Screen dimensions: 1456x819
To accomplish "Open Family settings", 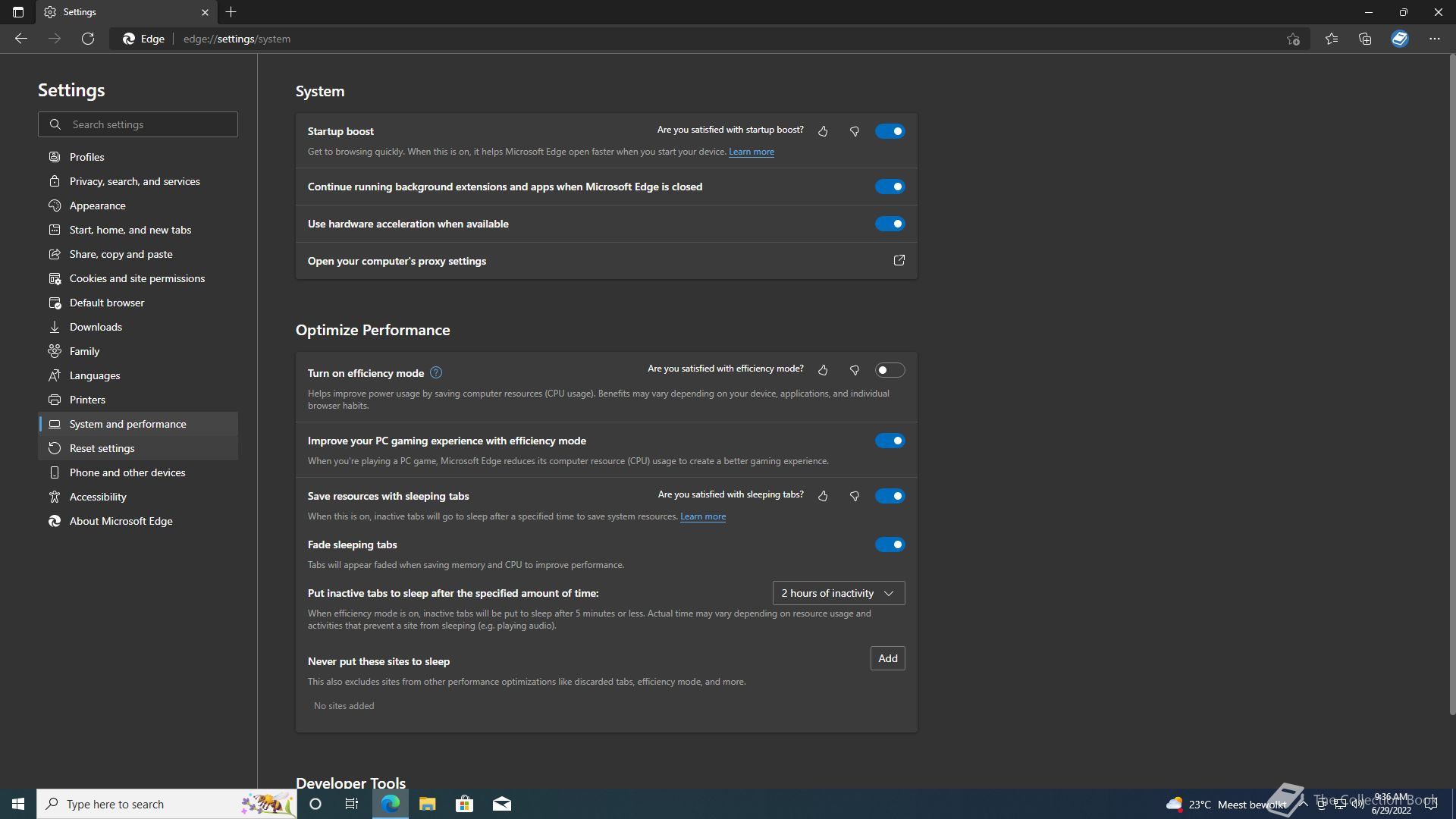I will [138, 351].
